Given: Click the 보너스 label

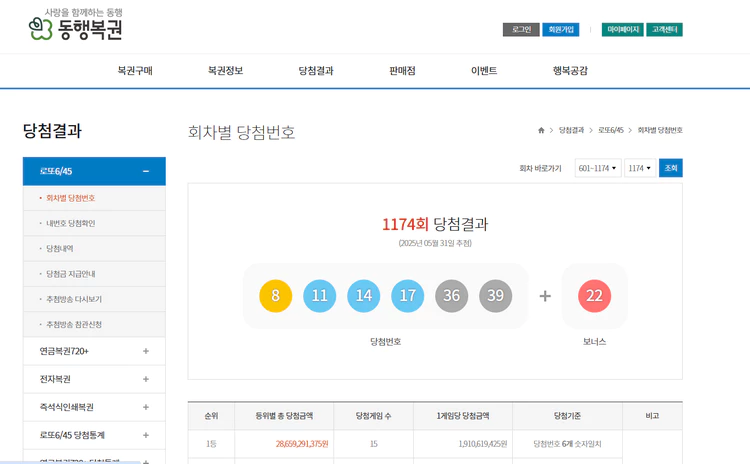Looking at the screenshot, I should click(x=595, y=342).
